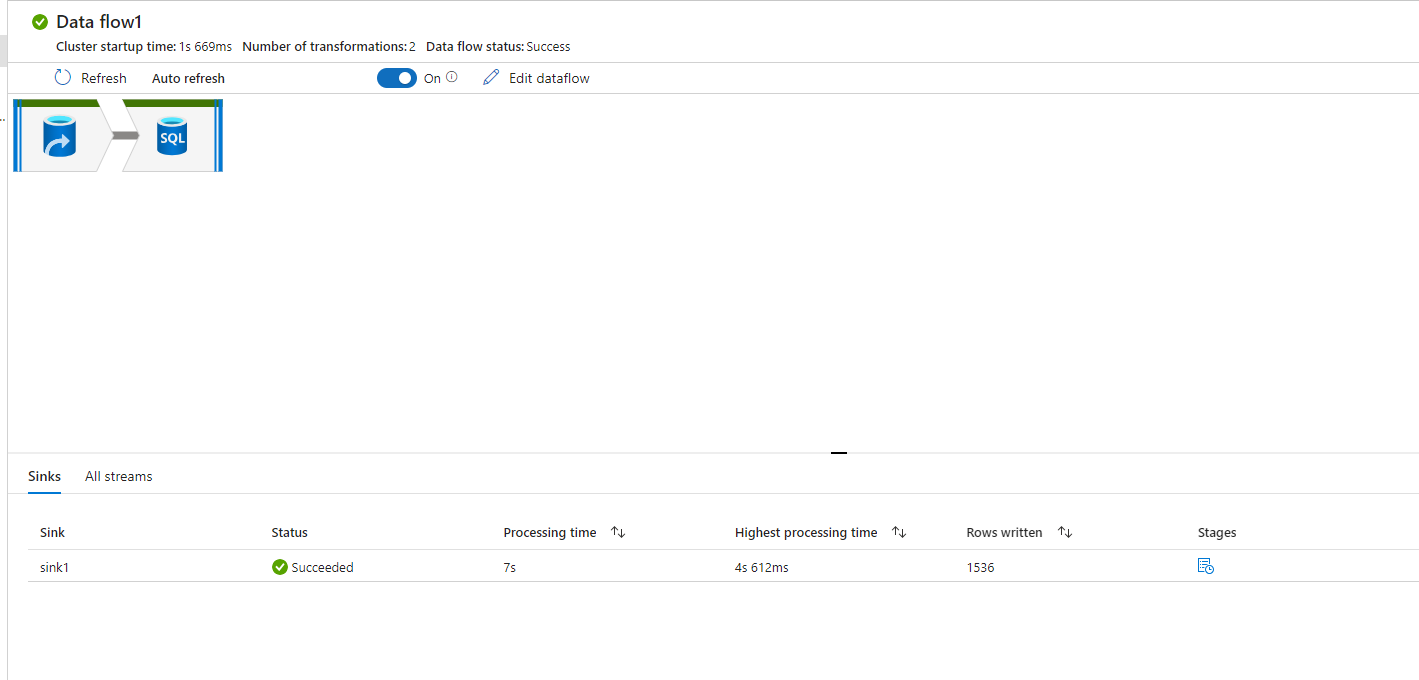Click the Edit dataflow pencil icon
1419x680 pixels.
(490, 77)
